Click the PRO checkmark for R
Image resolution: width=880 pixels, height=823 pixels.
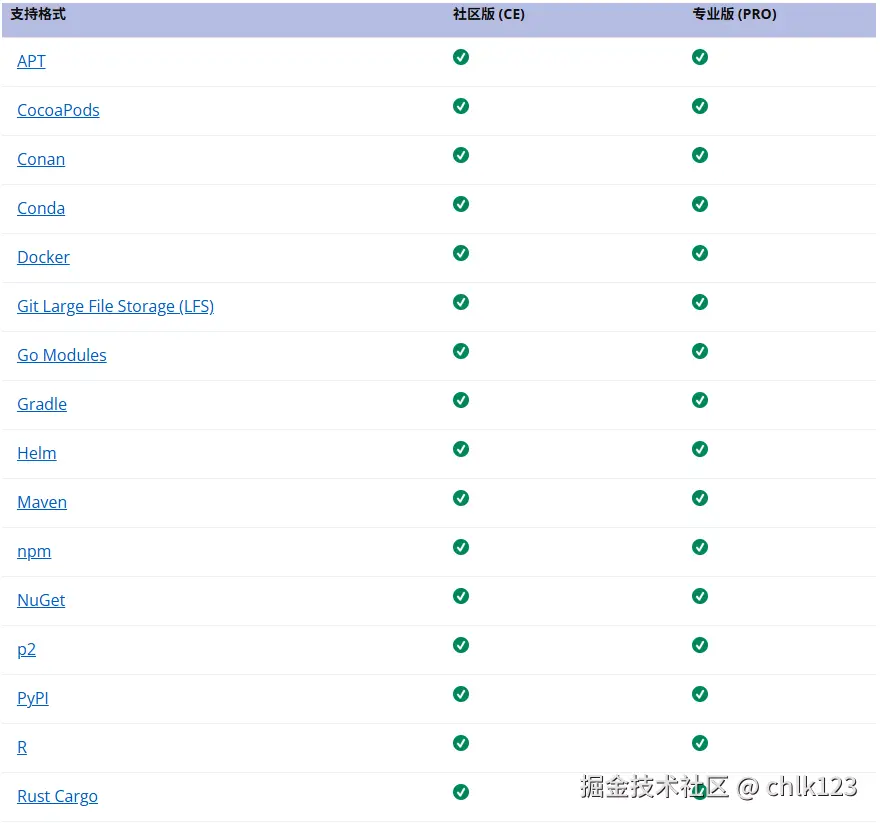(700, 743)
